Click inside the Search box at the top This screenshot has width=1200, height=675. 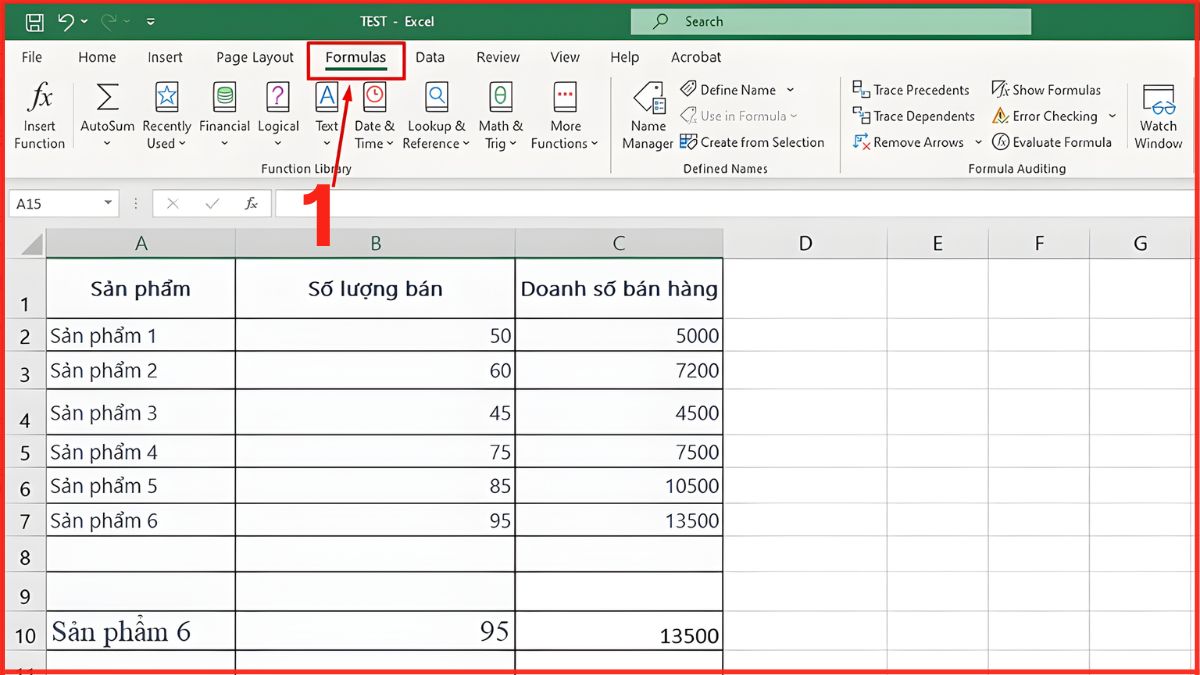(x=830, y=20)
